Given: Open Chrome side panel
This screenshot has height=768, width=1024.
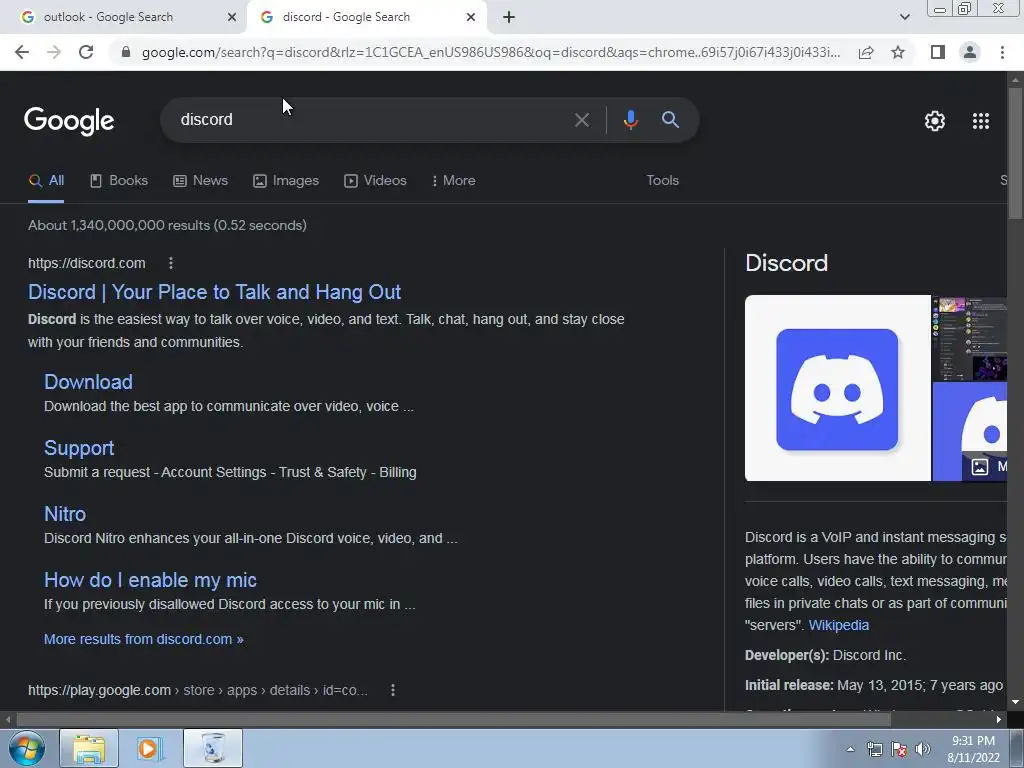Looking at the screenshot, I should (x=938, y=52).
